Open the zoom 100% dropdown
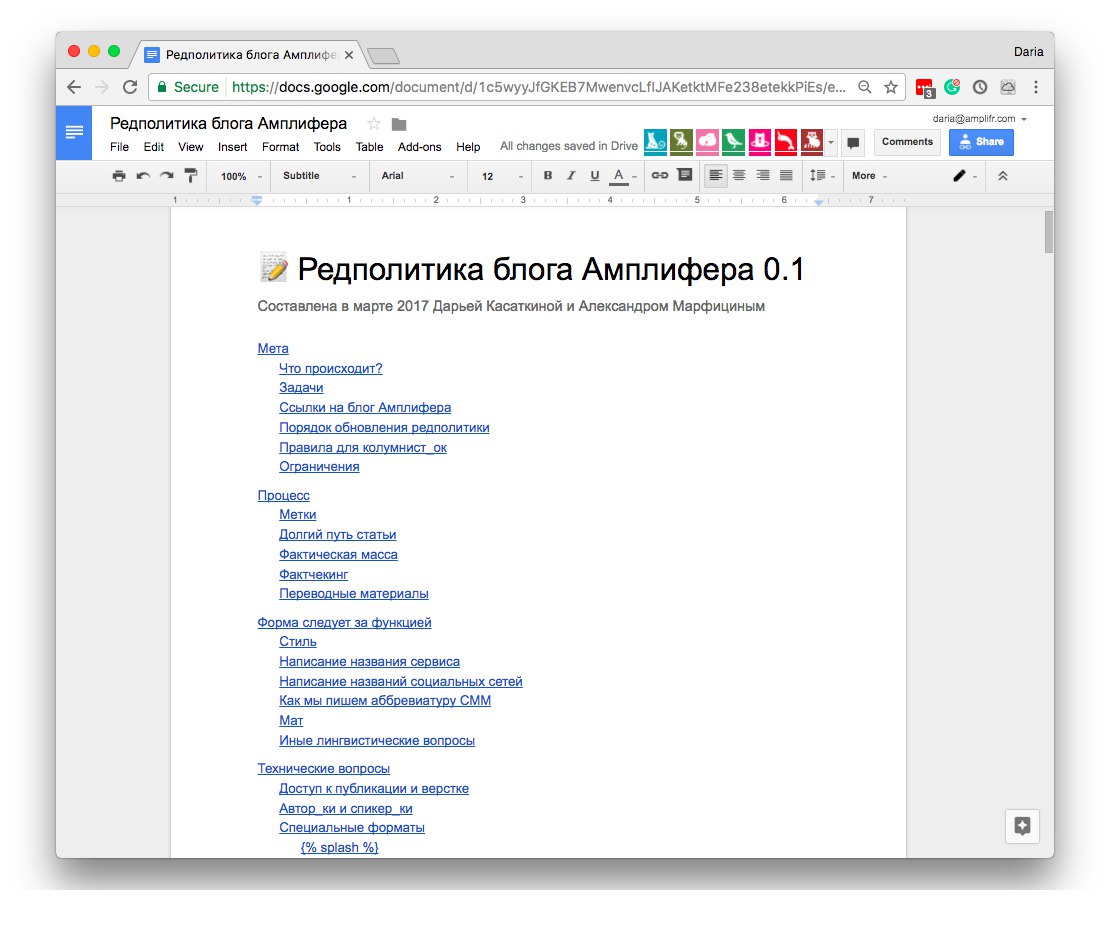This screenshot has height=938, width=1110. [241, 176]
